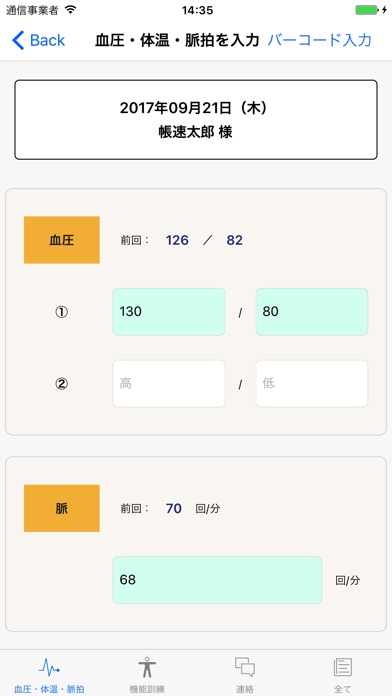This screenshot has height=696, width=392.
Task: Switch to the 連絡 tab
Action: [245, 673]
